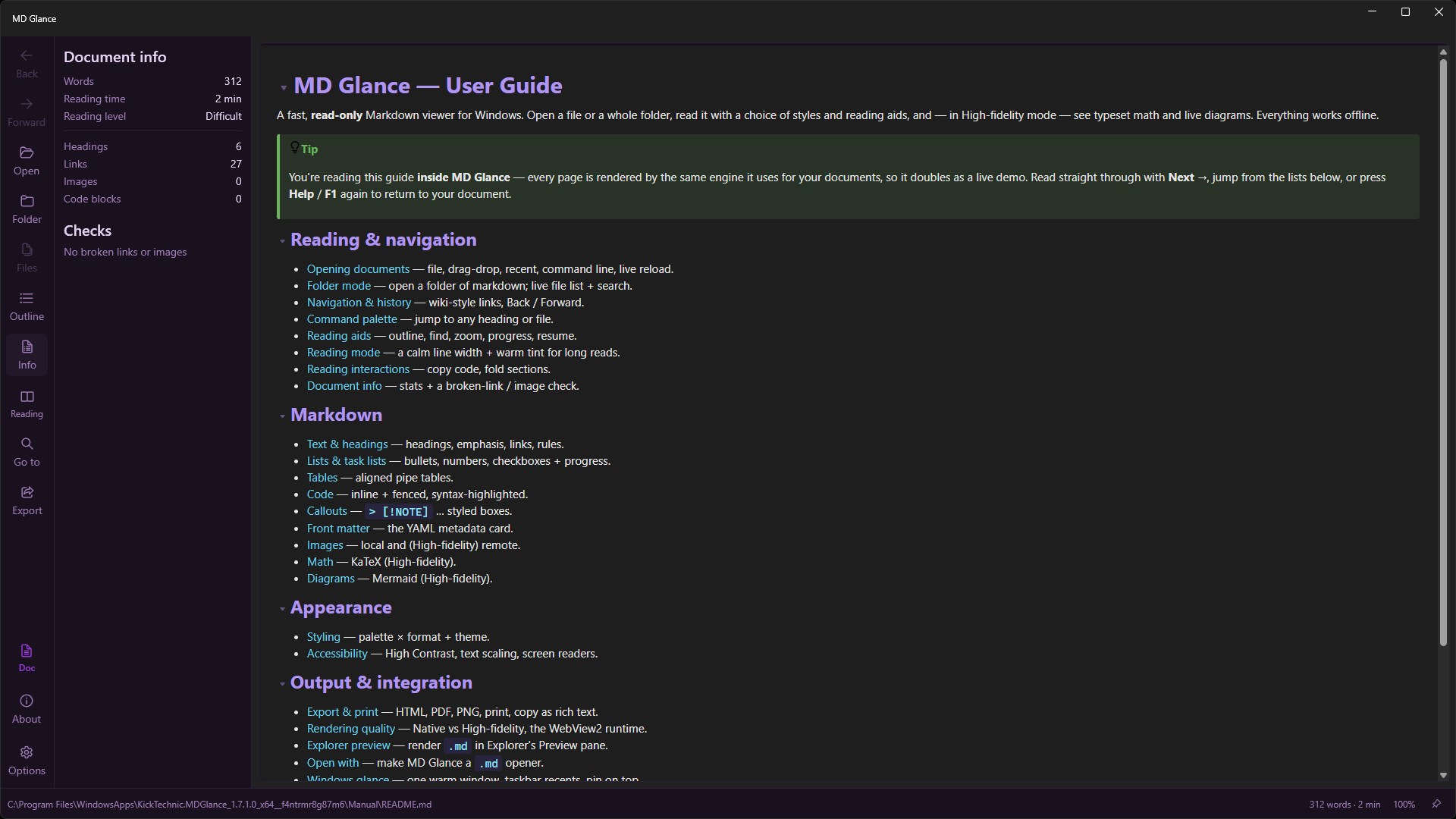Follow the Math link
Screen dimensions: 1456x819
click(320, 562)
